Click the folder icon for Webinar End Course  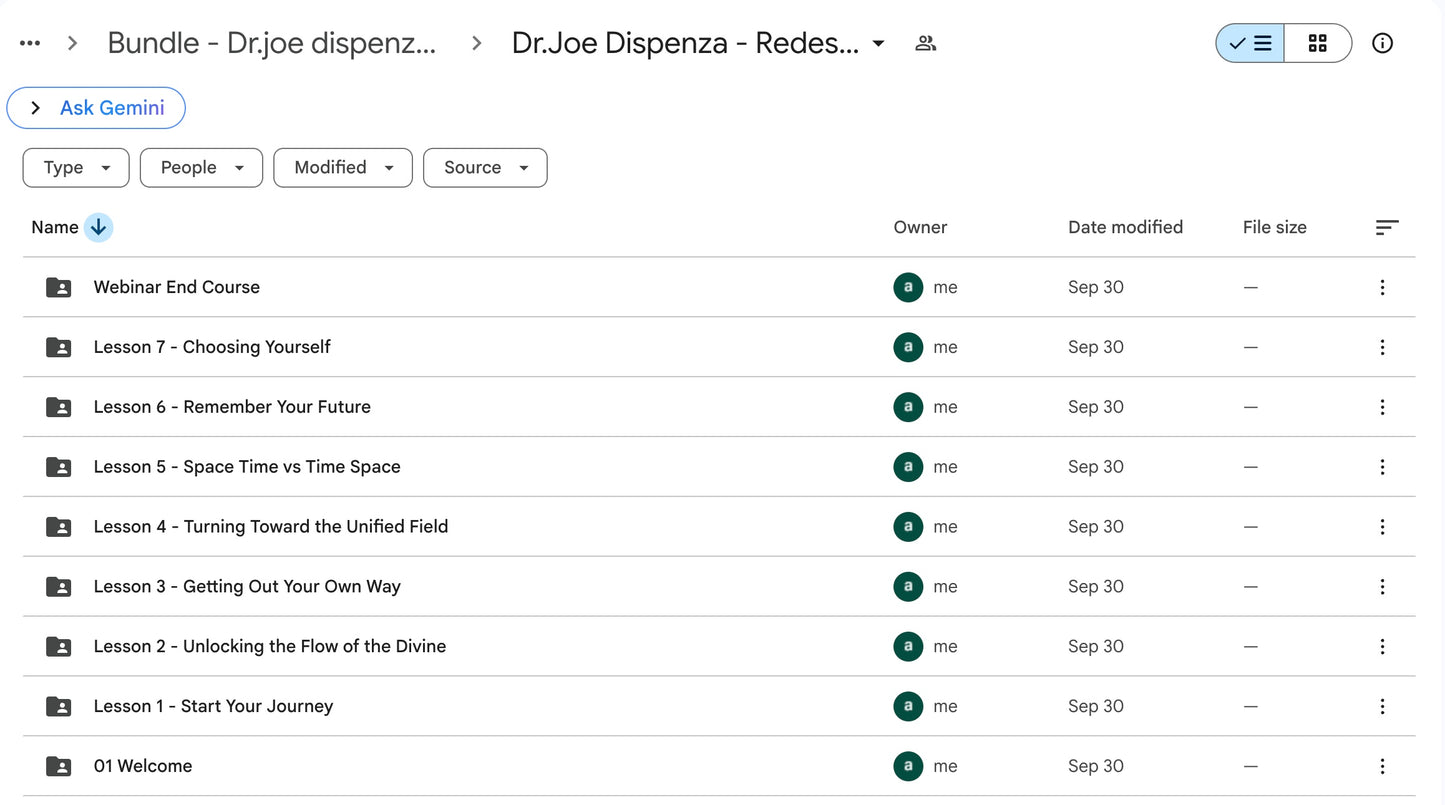click(x=58, y=287)
